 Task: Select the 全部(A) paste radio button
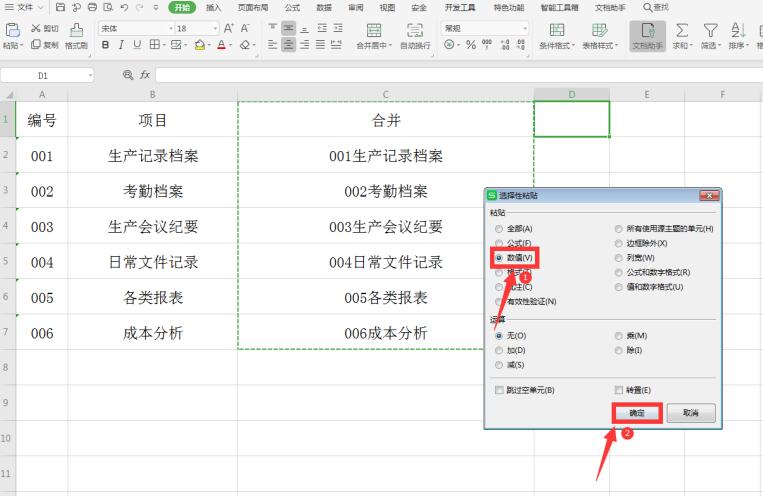pyautogui.click(x=499, y=229)
